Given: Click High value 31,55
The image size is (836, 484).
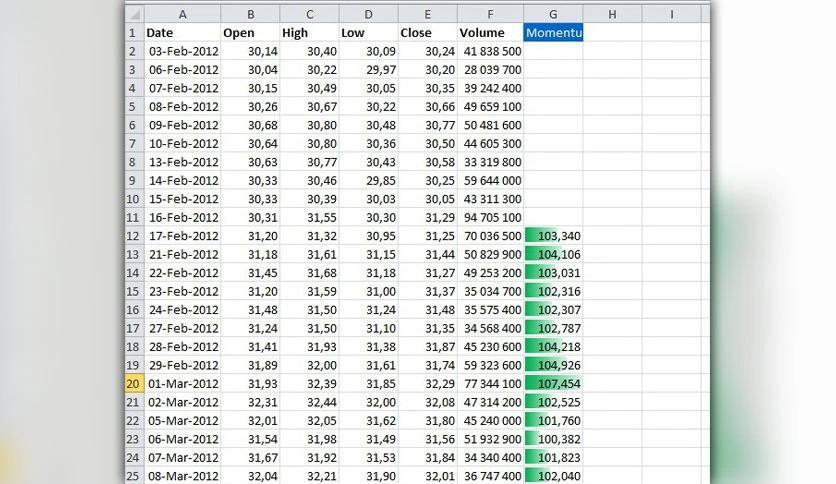Looking at the screenshot, I should (309, 217).
